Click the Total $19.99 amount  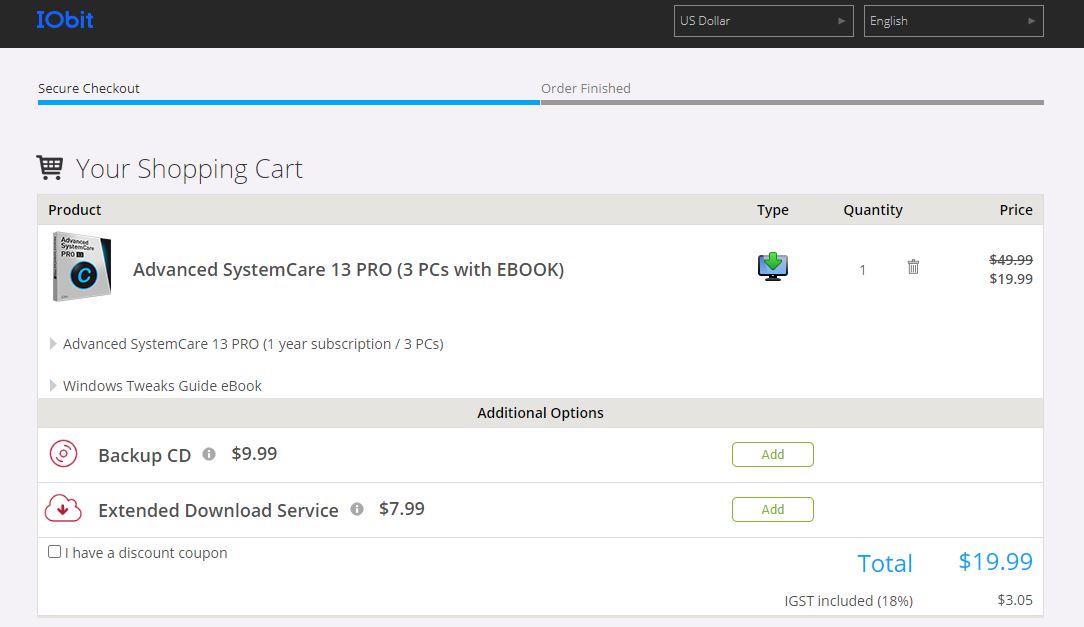pyautogui.click(x=996, y=561)
